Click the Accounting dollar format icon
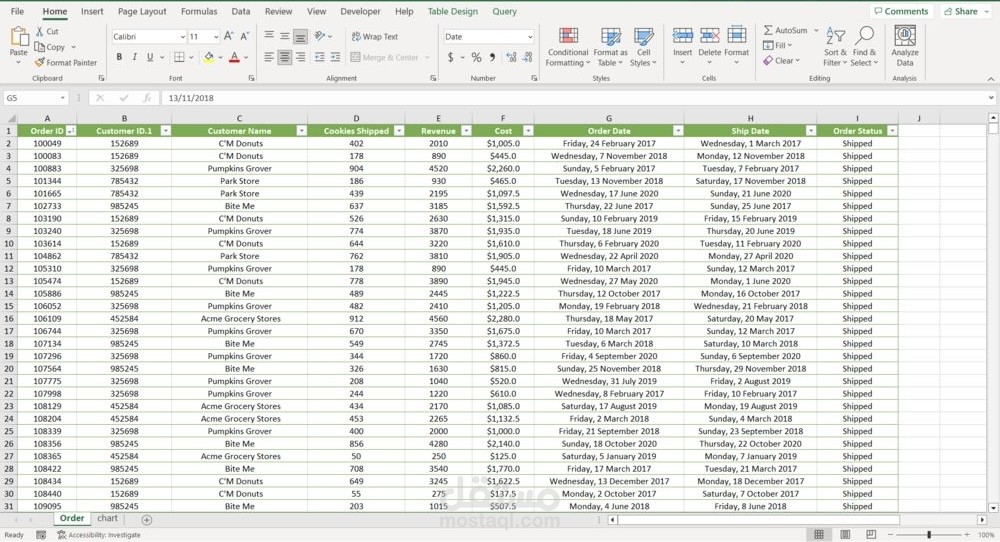1000x542 pixels. click(x=450, y=57)
